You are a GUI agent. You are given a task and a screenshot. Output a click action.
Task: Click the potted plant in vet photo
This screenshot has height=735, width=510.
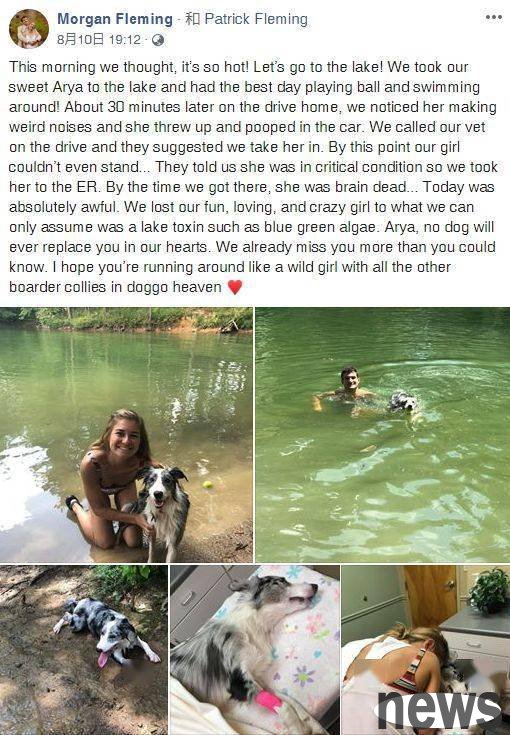(x=488, y=590)
